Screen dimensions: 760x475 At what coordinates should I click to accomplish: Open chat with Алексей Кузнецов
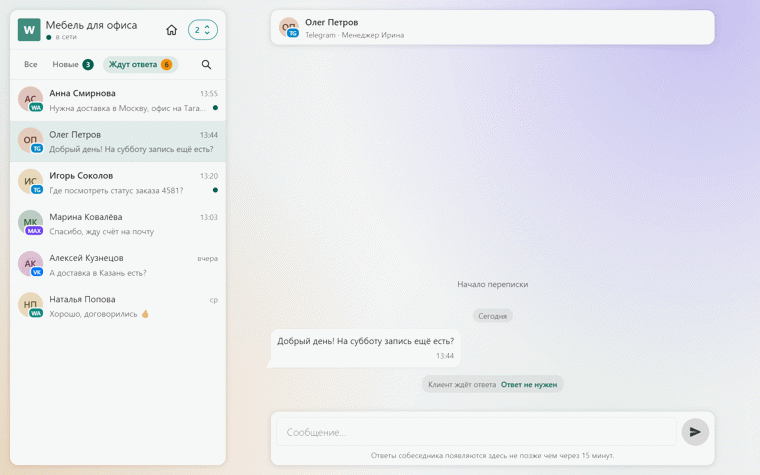[x=118, y=265]
